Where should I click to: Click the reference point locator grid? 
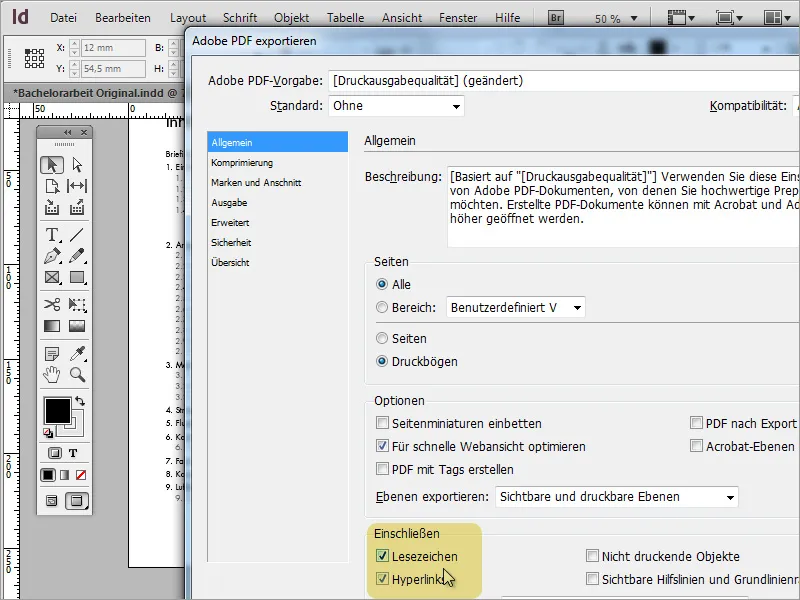coord(34,58)
